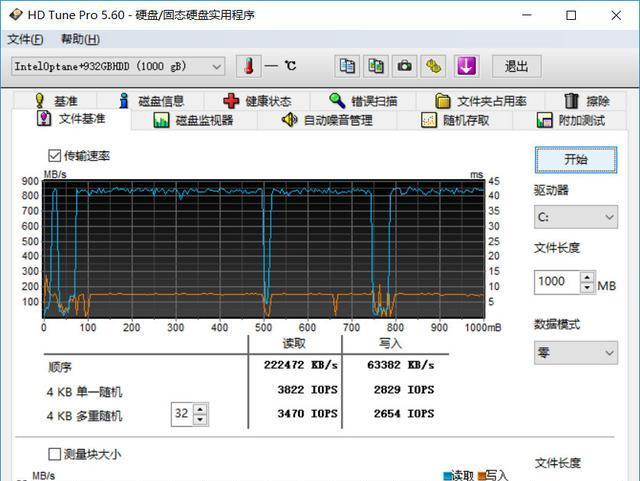
Task: Click the 2829 IOPS write value
Action: coord(404,390)
